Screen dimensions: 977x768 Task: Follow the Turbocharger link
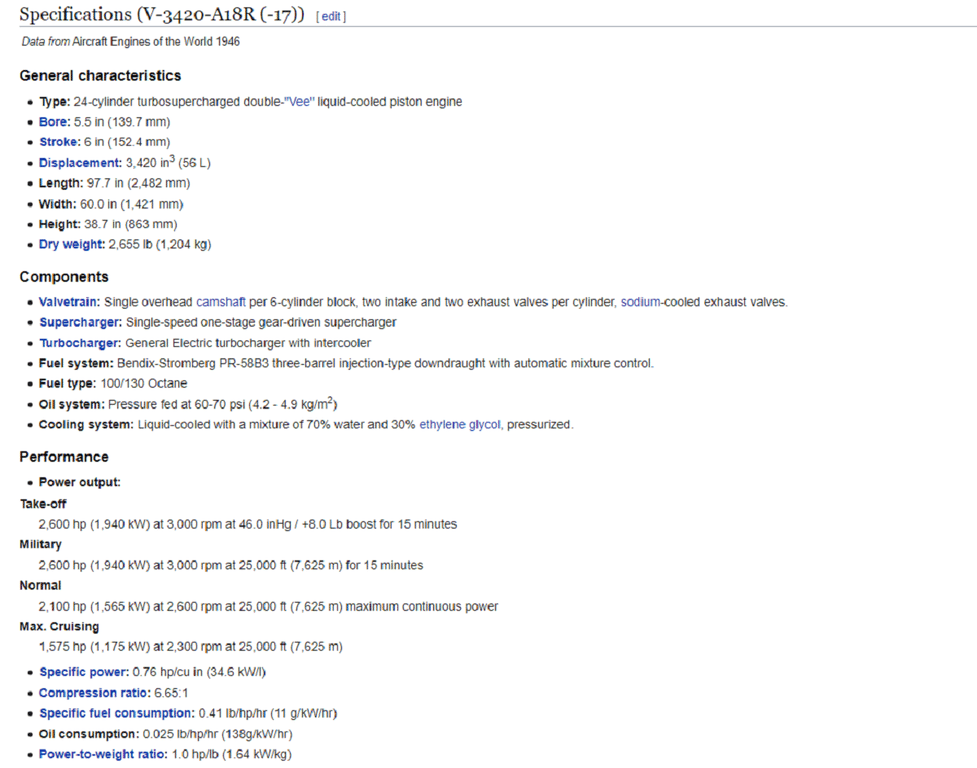click(78, 343)
